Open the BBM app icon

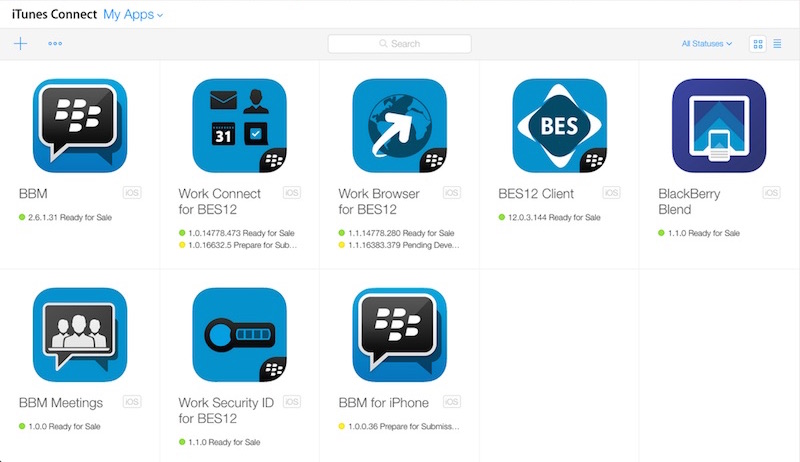click(x=80, y=125)
